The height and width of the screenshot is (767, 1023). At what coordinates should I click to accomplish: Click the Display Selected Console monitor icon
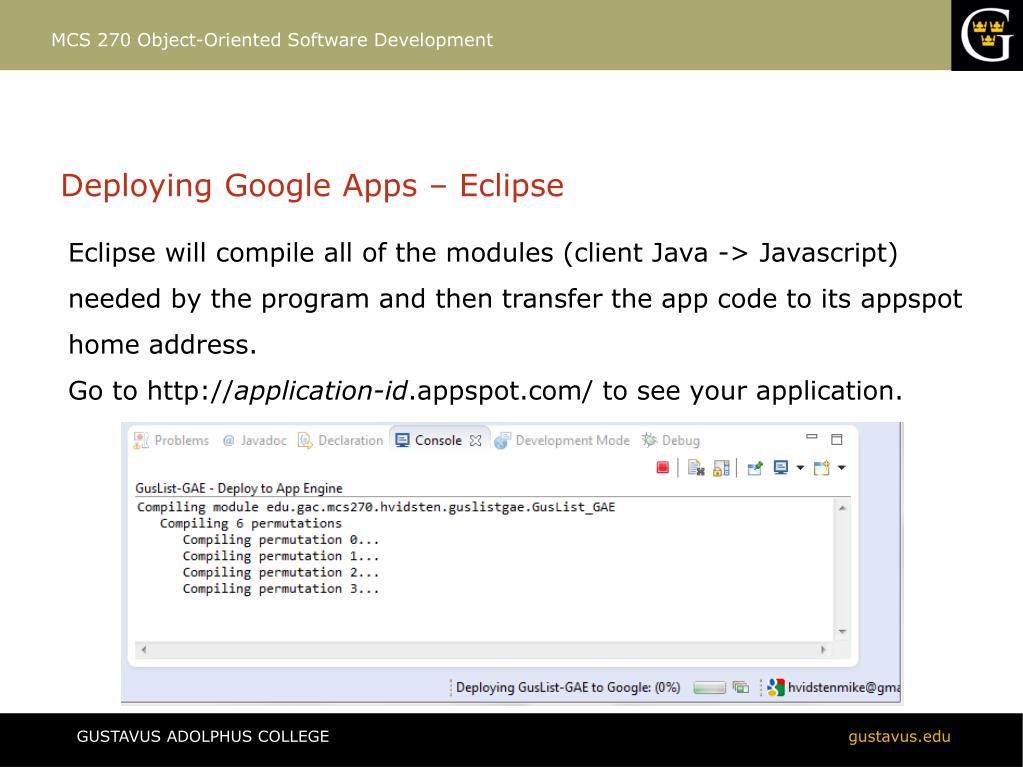click(x=780, y=467)
